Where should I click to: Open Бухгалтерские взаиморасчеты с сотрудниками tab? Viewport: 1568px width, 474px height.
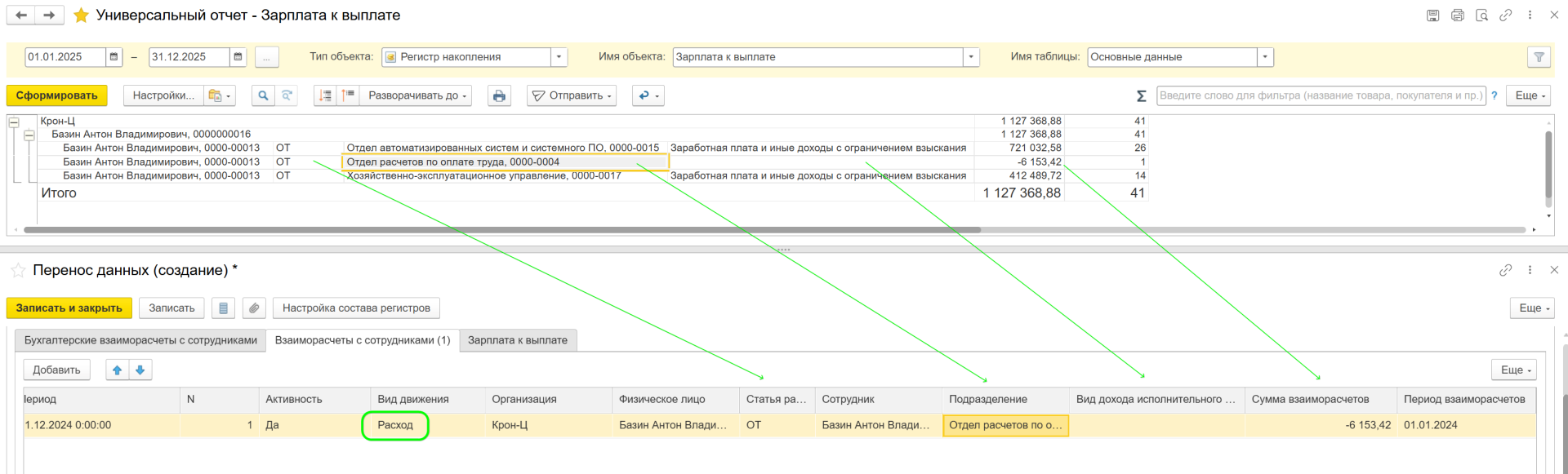[140, 340]
